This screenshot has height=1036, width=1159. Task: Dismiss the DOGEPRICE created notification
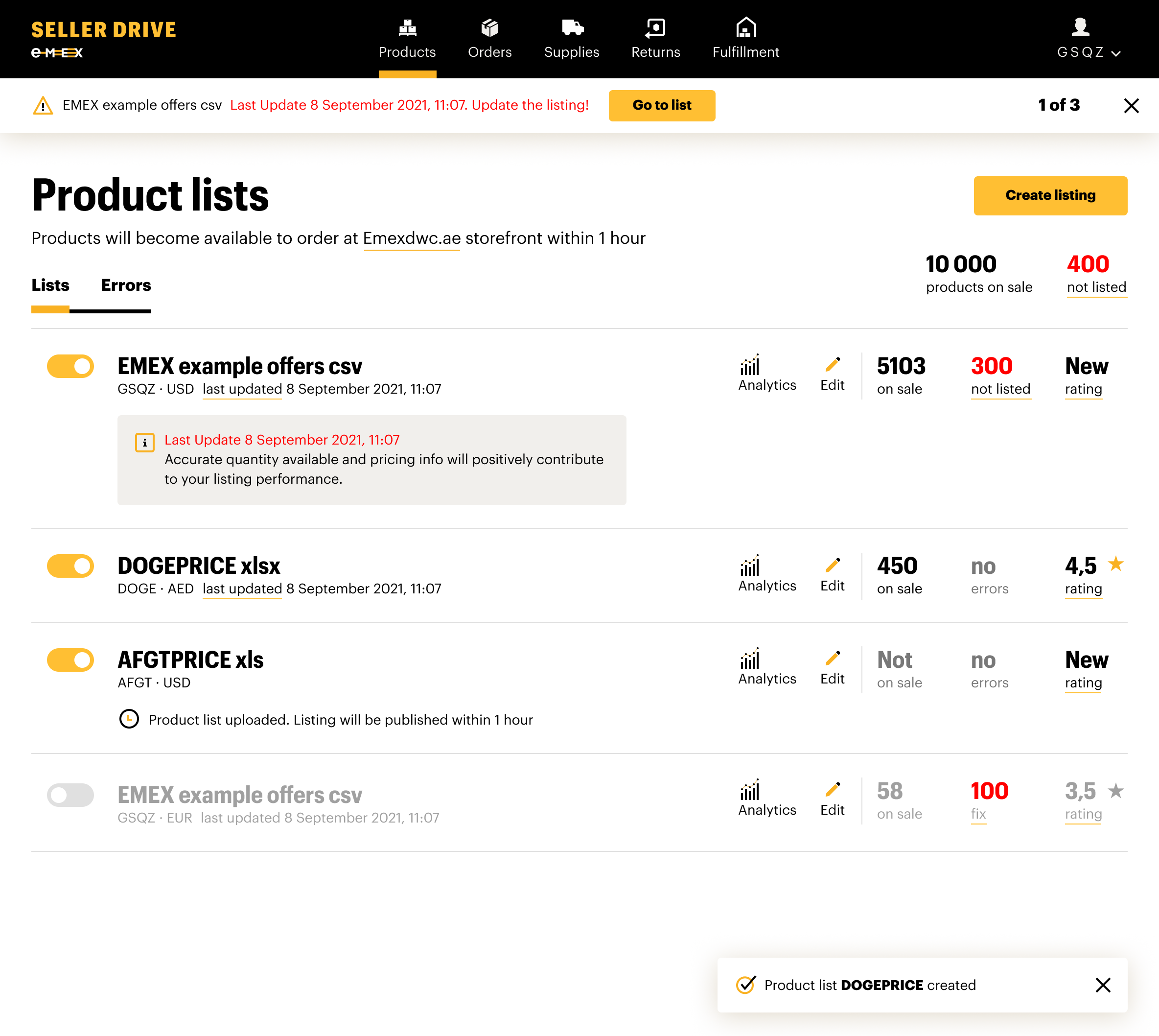pos(1103,985)
